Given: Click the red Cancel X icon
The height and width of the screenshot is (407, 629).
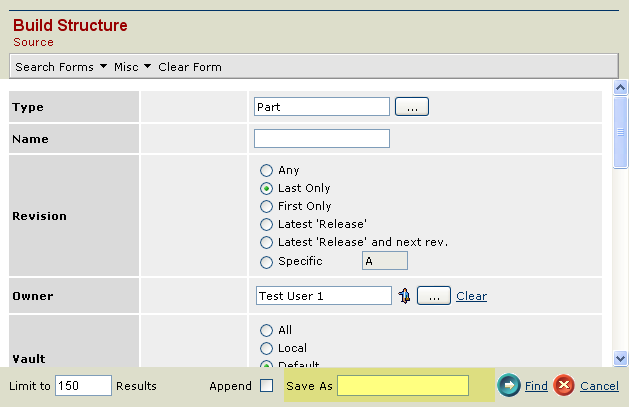Looking at the screenshot, I should click(564, 386).
